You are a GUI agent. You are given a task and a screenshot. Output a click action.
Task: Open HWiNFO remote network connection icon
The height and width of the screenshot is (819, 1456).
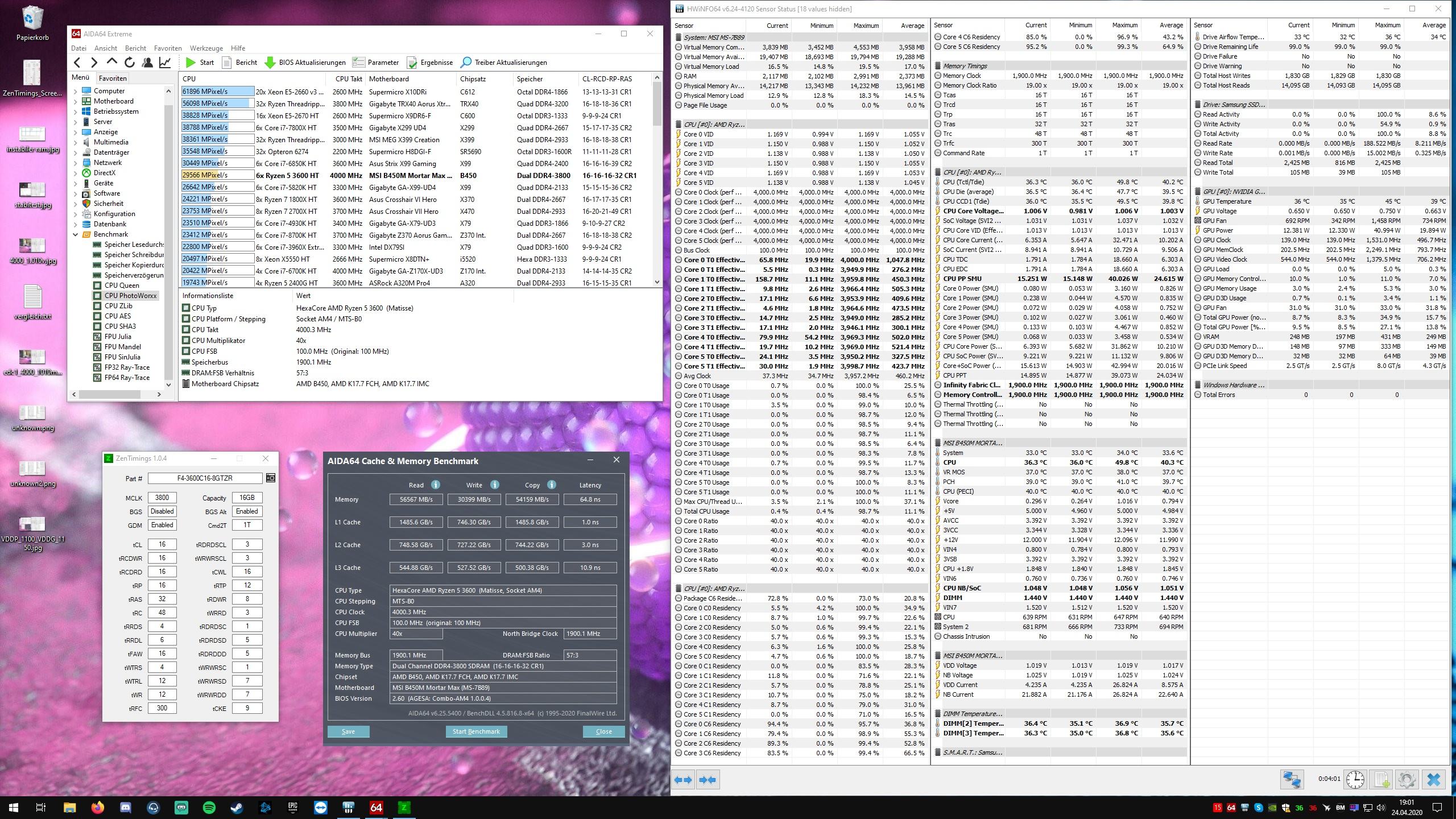(x=1292, y=779)
